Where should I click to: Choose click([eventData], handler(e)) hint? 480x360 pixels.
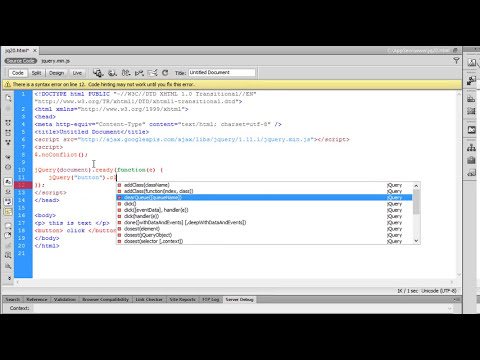(264, 210)
